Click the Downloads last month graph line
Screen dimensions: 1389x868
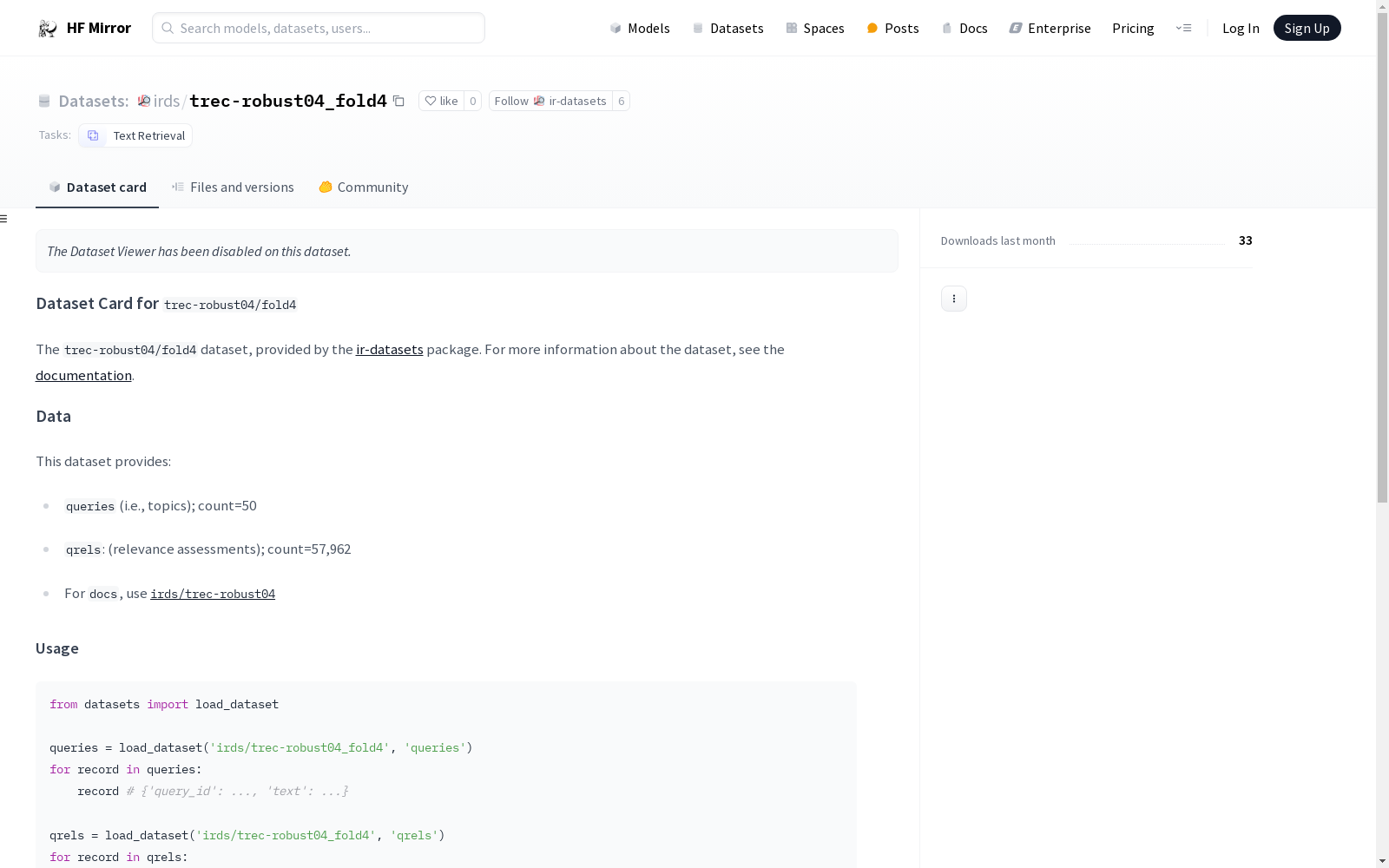[1147, 244]
